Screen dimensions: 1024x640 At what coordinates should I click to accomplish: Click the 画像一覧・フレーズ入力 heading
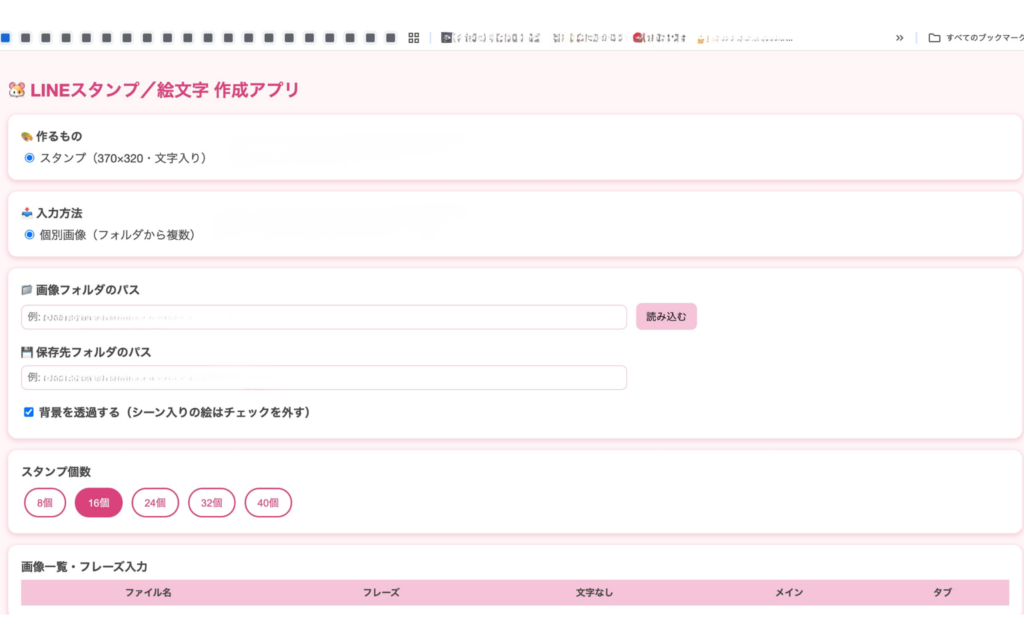click(x=84, y=566)
